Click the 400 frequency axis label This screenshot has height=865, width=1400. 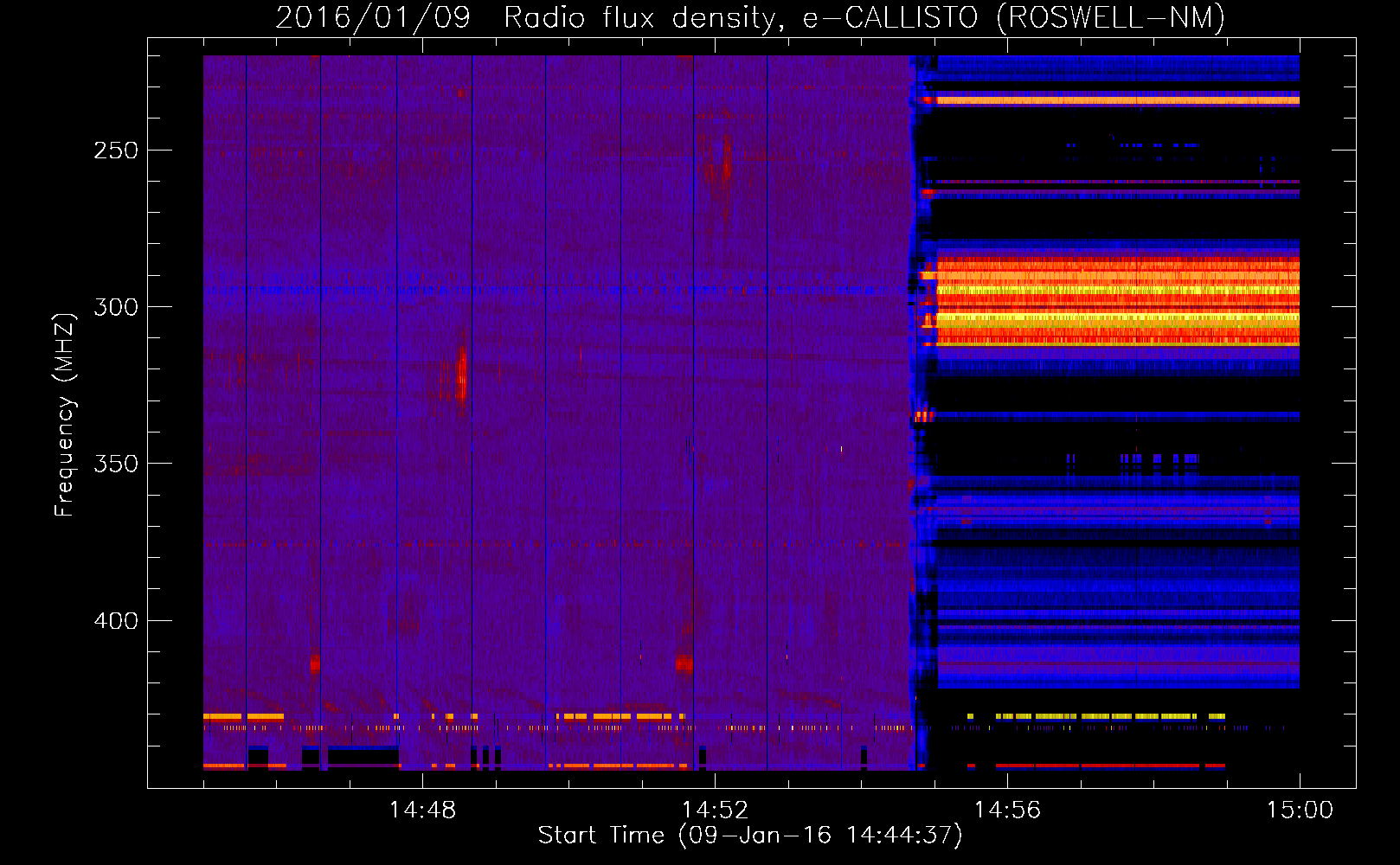116,621
